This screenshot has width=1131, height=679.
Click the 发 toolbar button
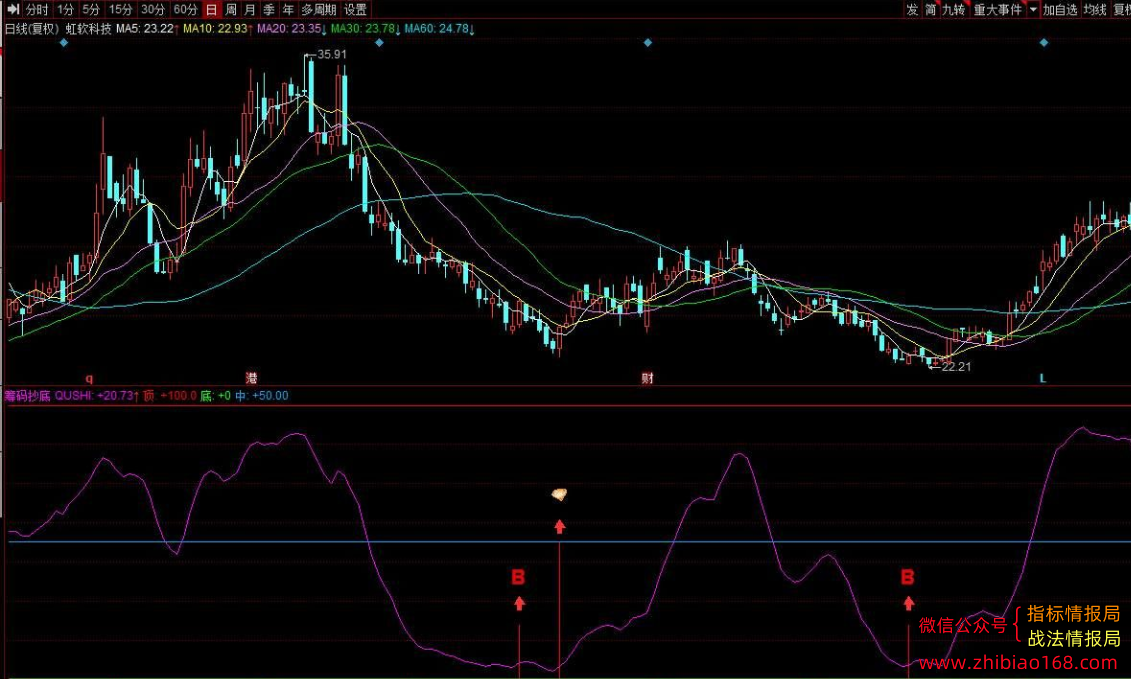[912, 9]
